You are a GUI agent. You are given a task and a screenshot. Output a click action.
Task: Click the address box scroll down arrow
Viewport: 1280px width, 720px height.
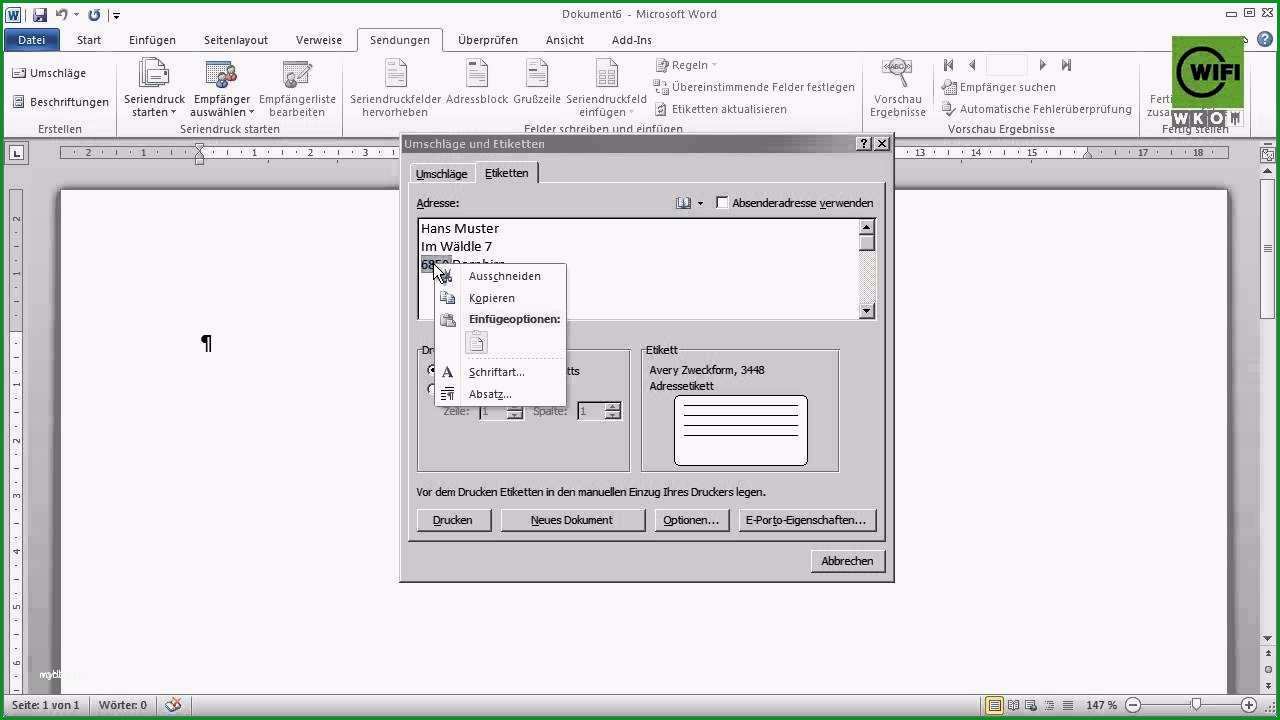(x=867, y=311)
